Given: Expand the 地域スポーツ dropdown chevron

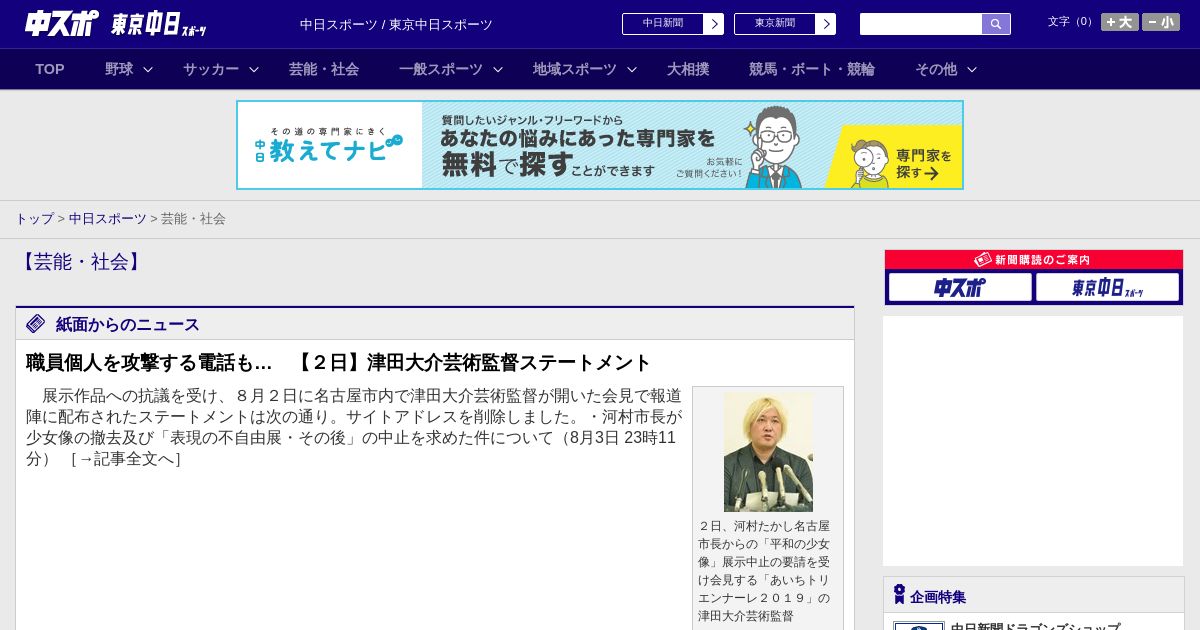Looking at the screenshot, I should pyautogui.click(x=632, y=69).
